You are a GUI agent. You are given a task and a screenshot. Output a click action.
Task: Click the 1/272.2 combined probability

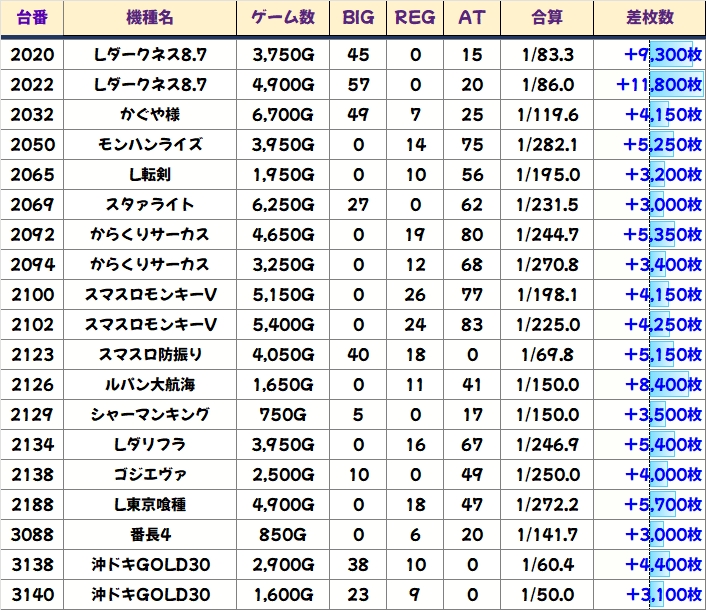pos(548,505)
